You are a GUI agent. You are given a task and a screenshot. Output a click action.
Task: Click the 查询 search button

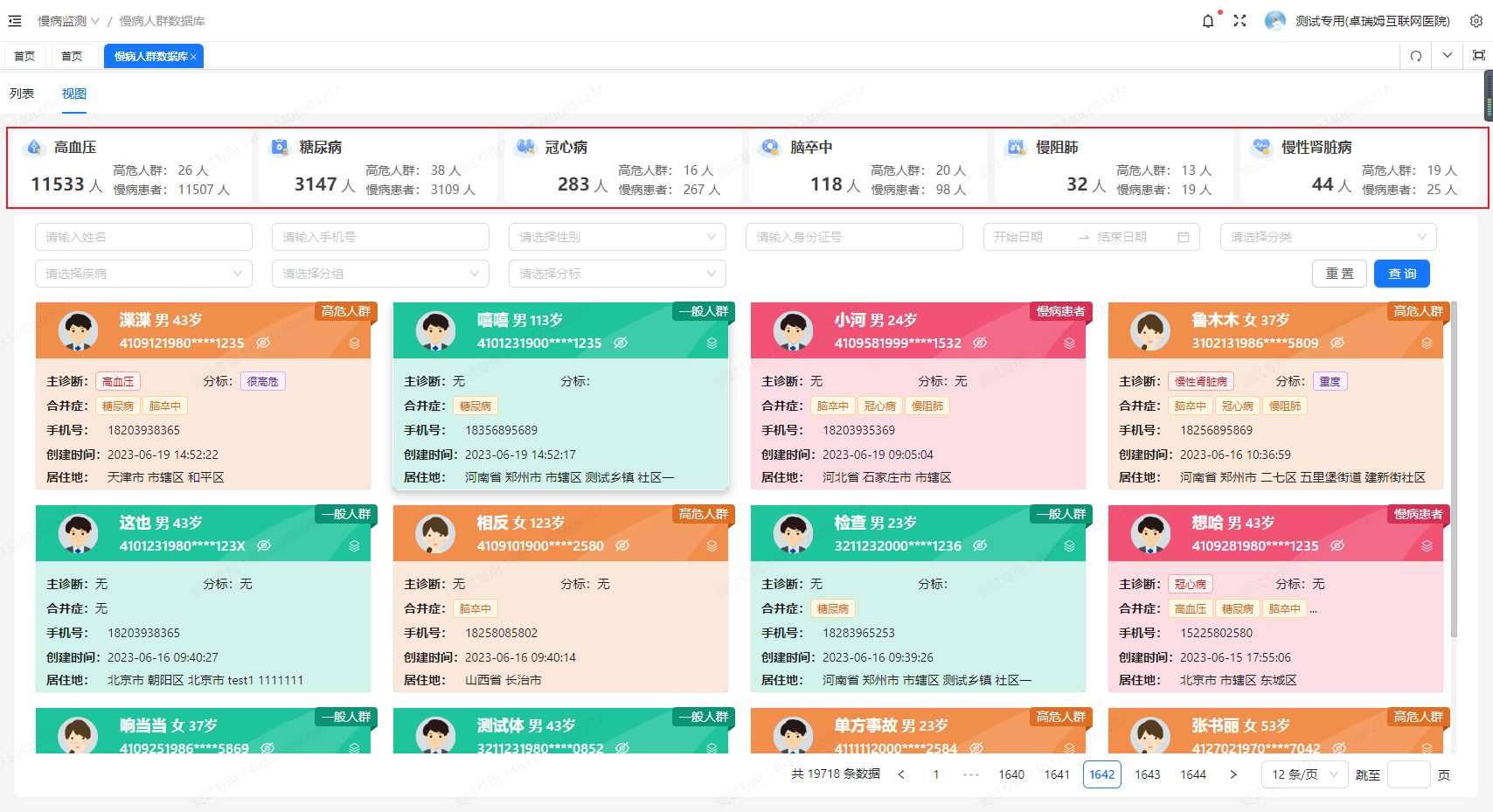coord(1402,274)
